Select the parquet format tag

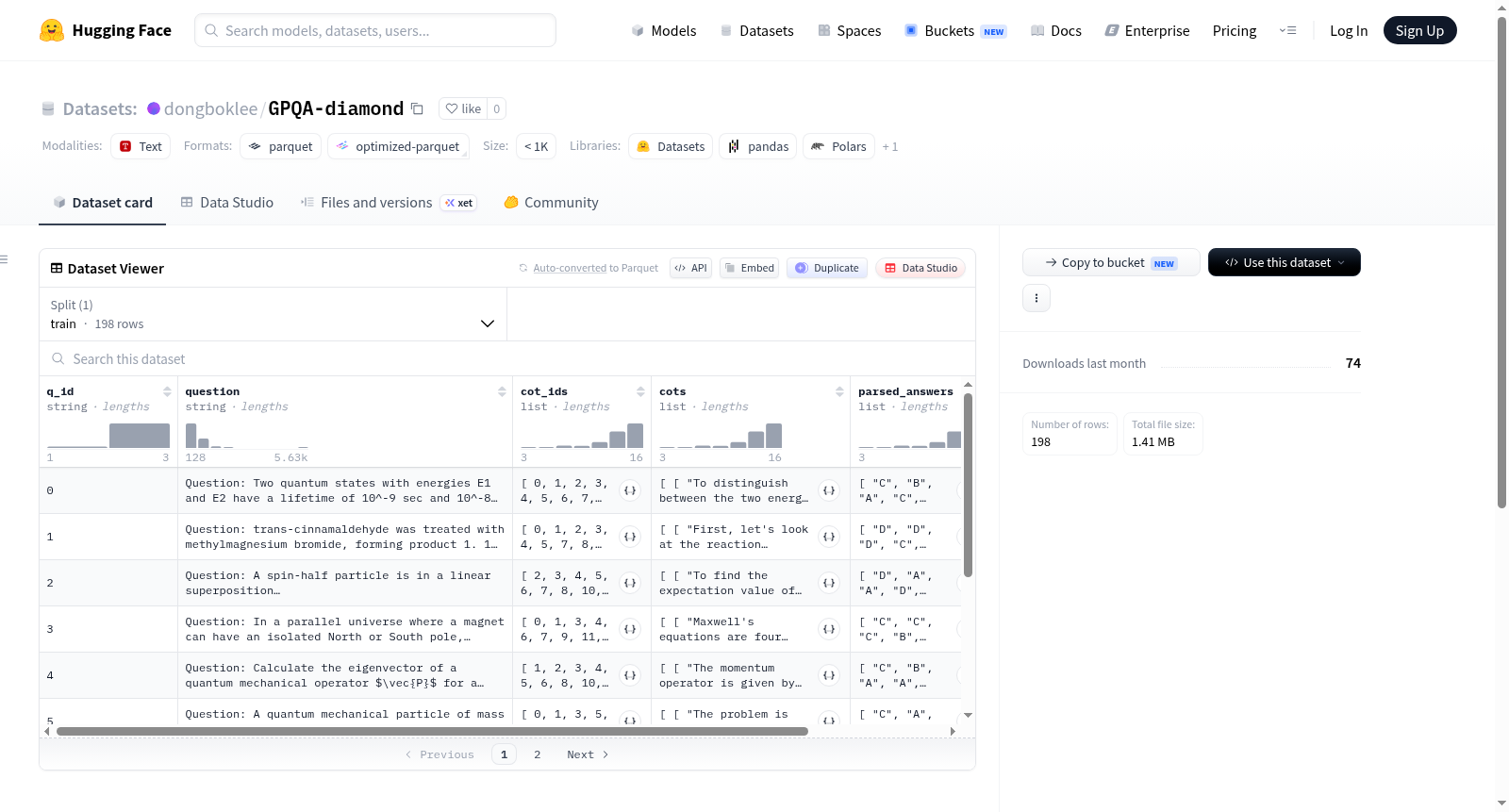(281, 146)
